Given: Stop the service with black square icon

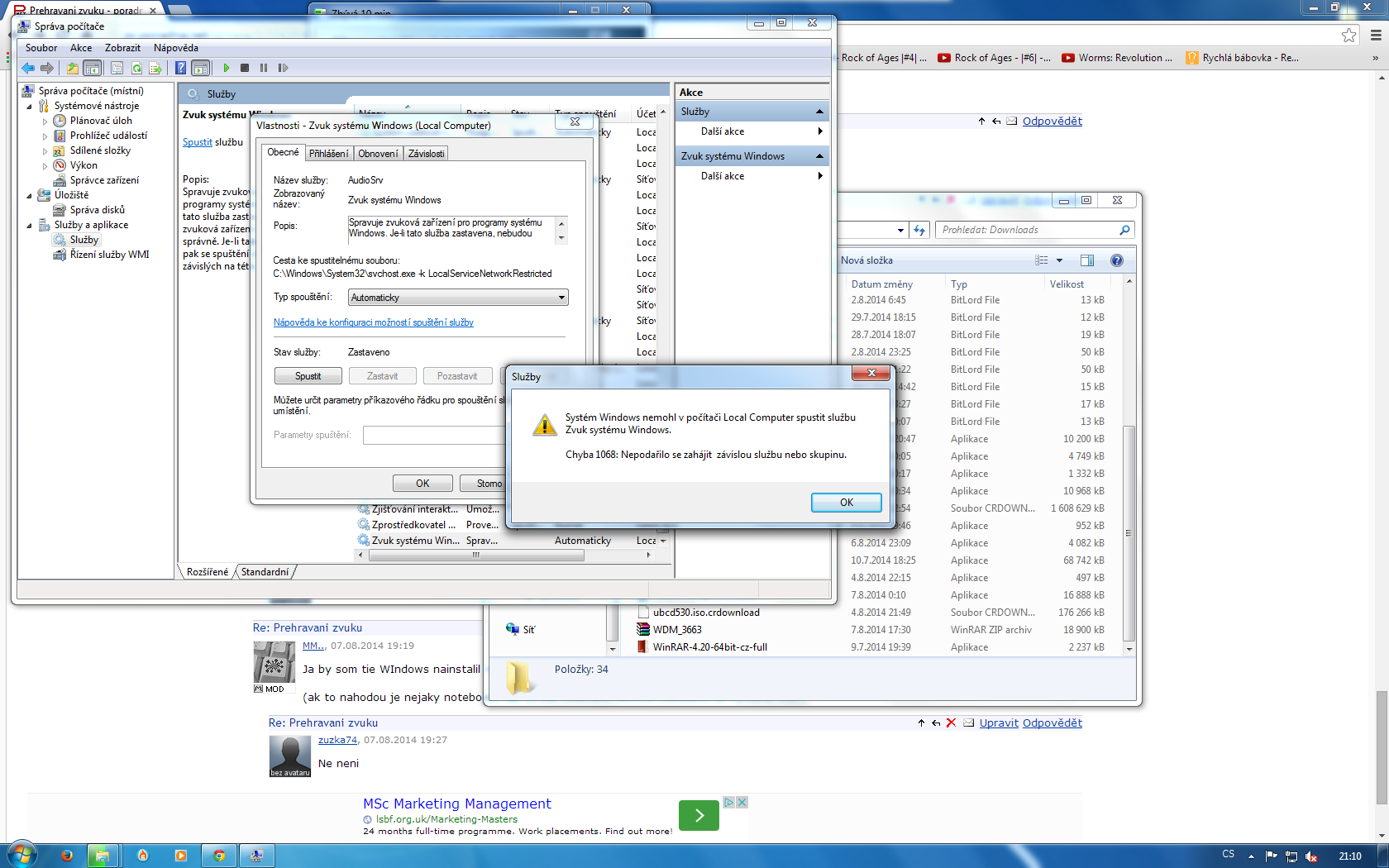Looking at the screenshot, I should [x=245, y=68].
